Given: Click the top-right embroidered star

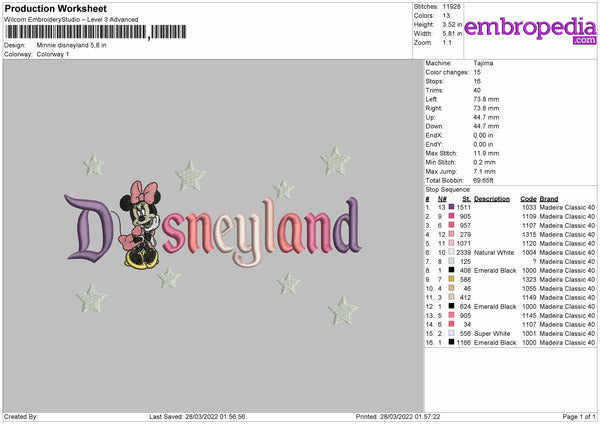Looking at the screenshot, I should [335, 161].
